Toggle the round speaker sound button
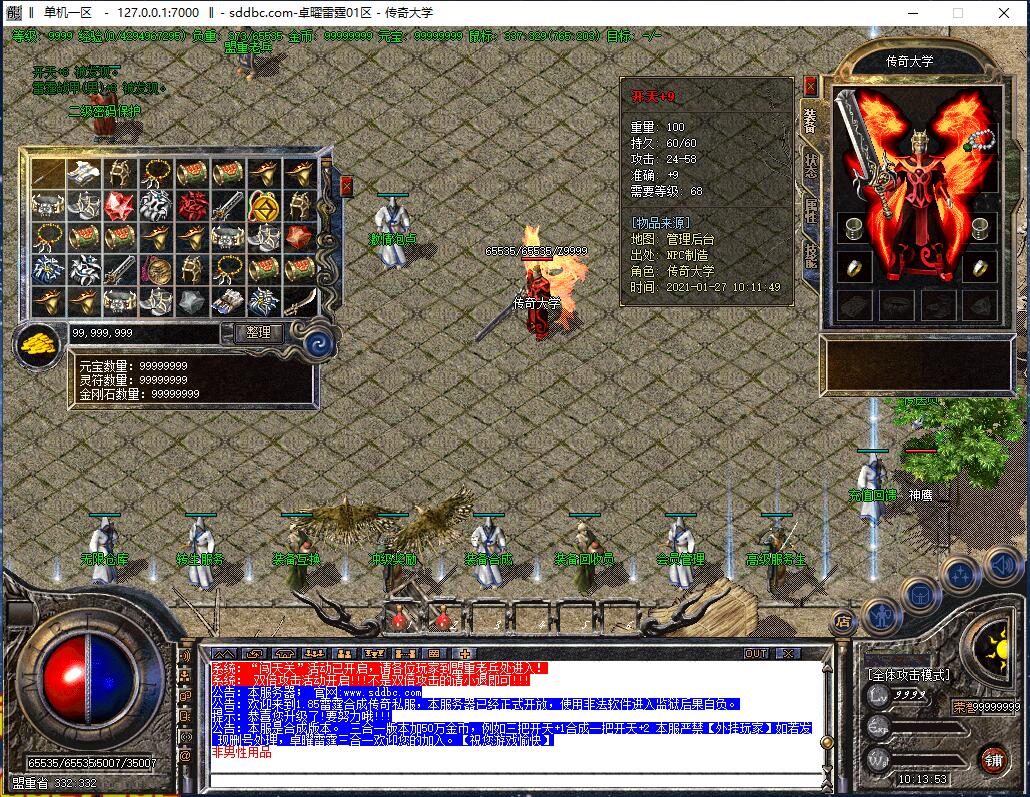 coord(1003,566)
